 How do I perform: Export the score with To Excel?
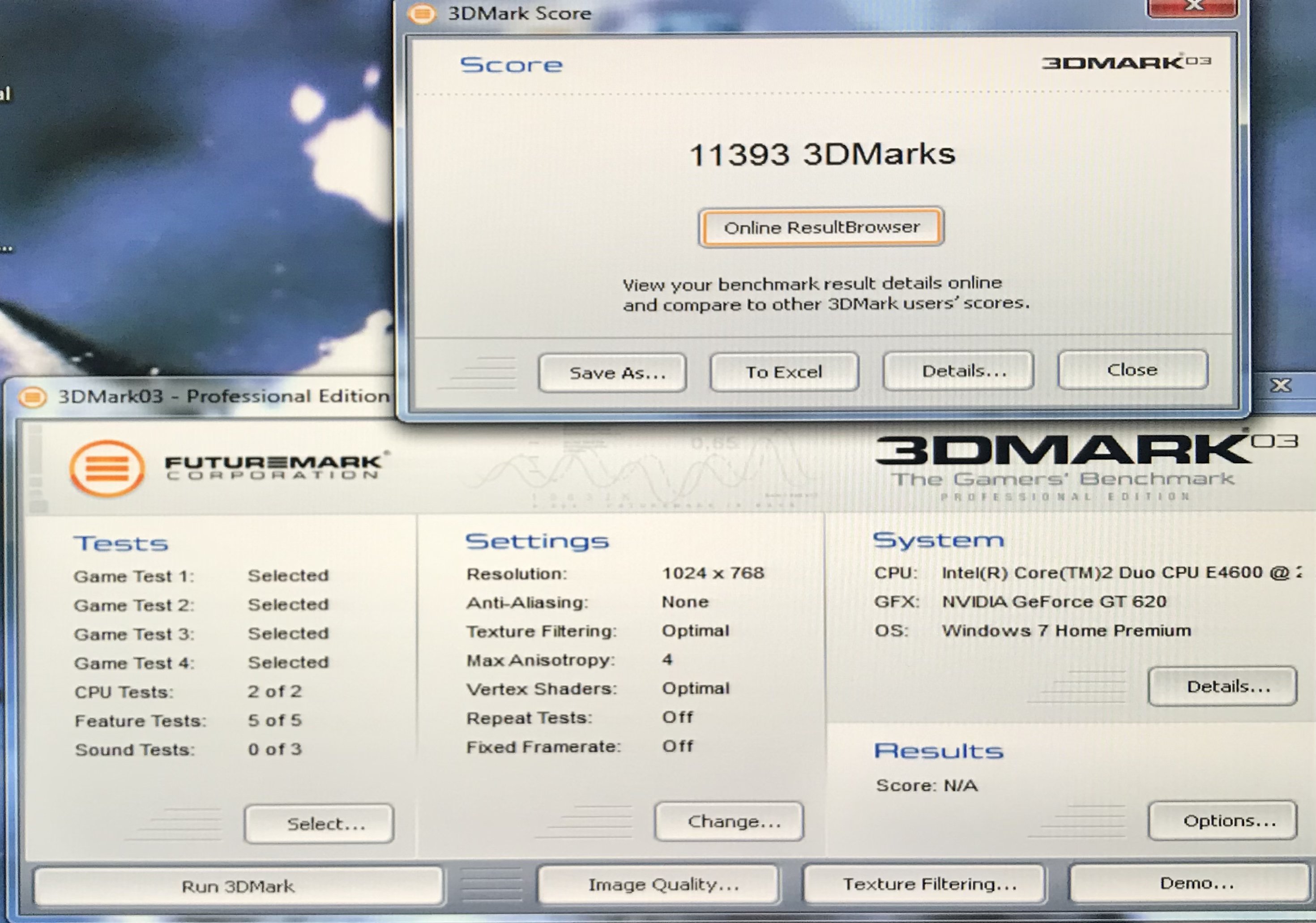[783, 372]
